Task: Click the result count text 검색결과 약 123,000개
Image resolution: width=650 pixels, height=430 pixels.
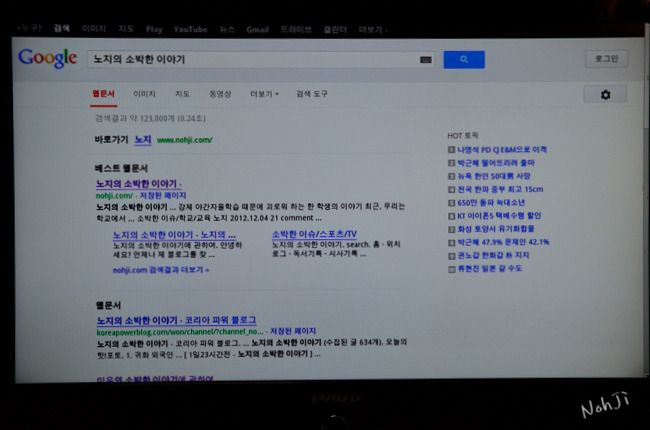Action: 150,119
